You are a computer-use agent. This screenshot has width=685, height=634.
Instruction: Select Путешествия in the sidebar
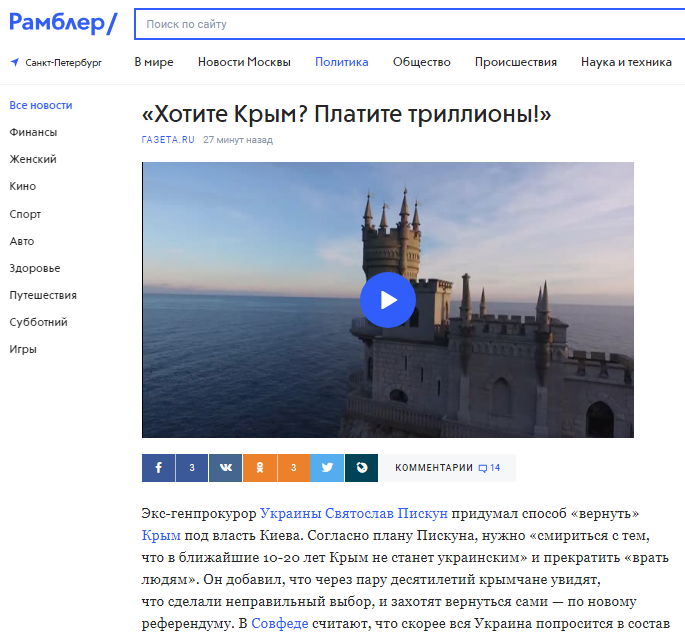coord(43,295)
